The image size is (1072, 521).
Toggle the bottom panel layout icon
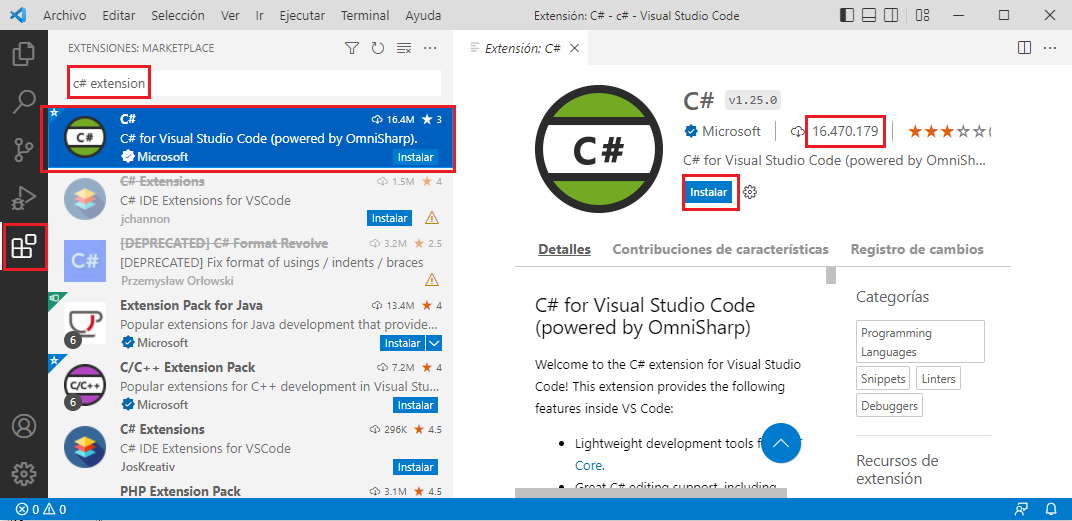868,15
